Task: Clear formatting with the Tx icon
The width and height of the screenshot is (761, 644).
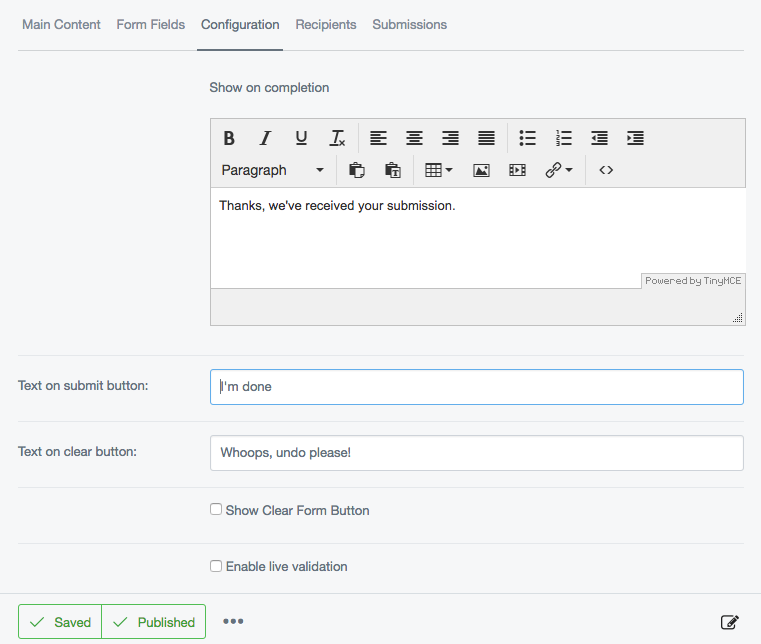Action: (337, 138)
